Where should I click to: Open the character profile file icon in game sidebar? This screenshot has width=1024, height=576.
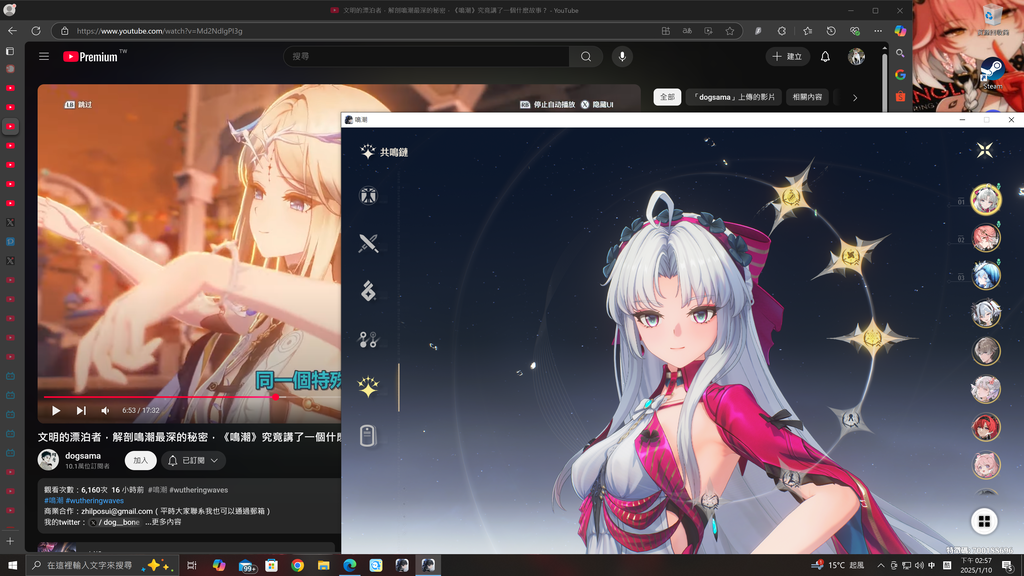(368, 436)
